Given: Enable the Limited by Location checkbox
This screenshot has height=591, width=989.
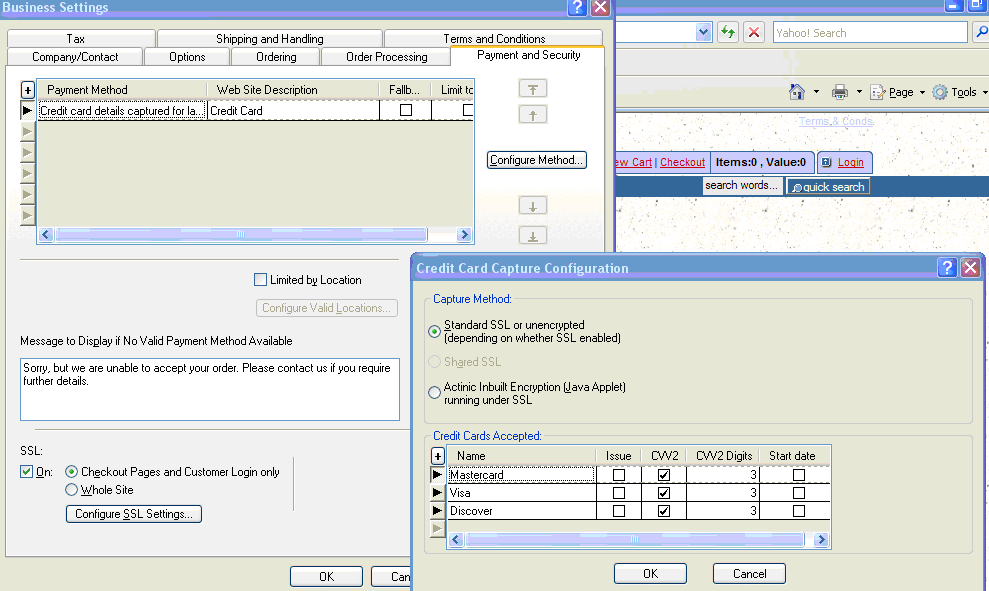Looking at the screenshot, I should pos(261,280).
